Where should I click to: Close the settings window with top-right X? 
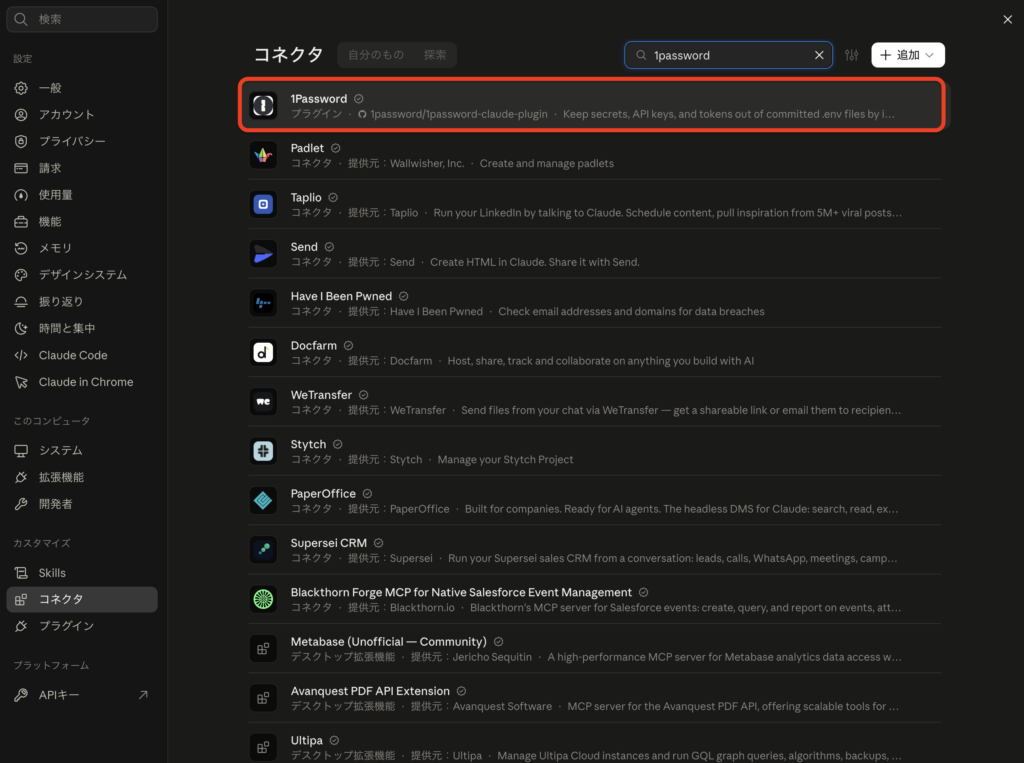(1008, 20)
